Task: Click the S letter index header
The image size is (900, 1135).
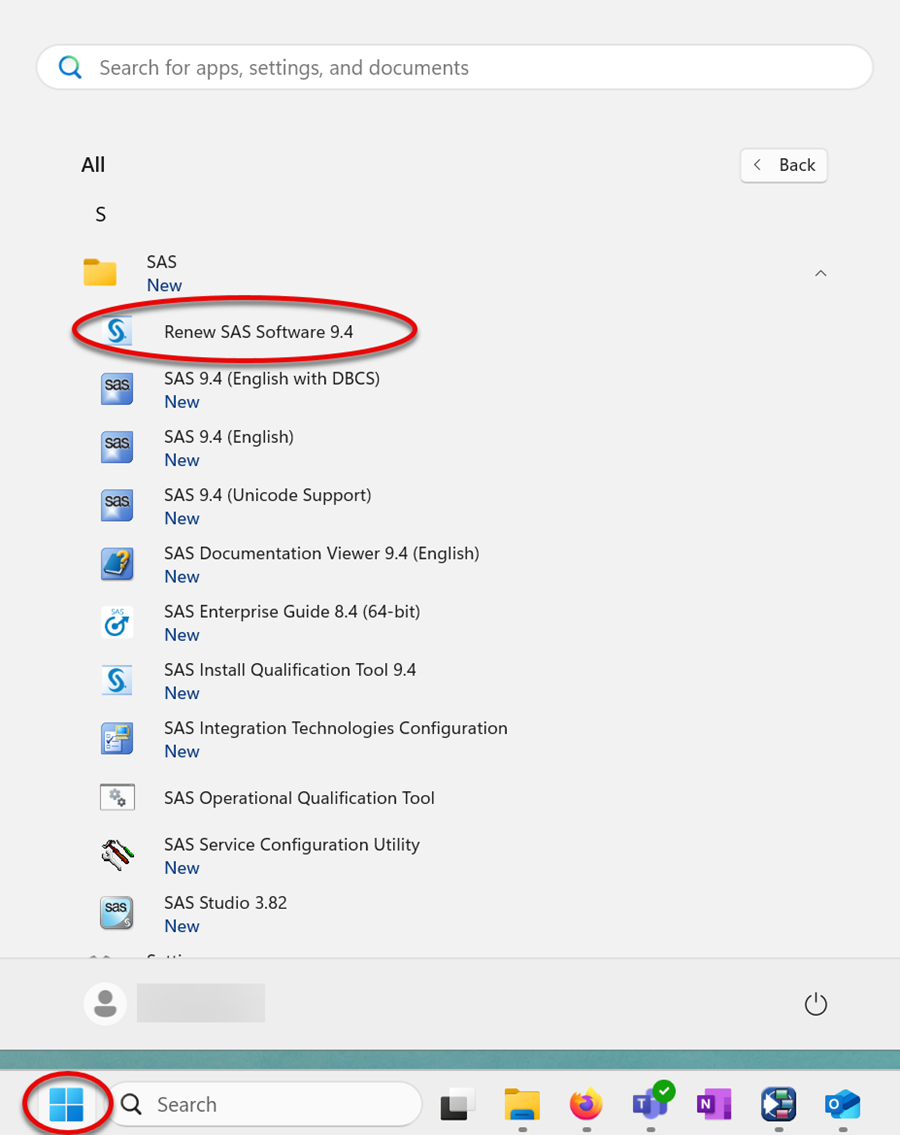Action: (101, 214)
